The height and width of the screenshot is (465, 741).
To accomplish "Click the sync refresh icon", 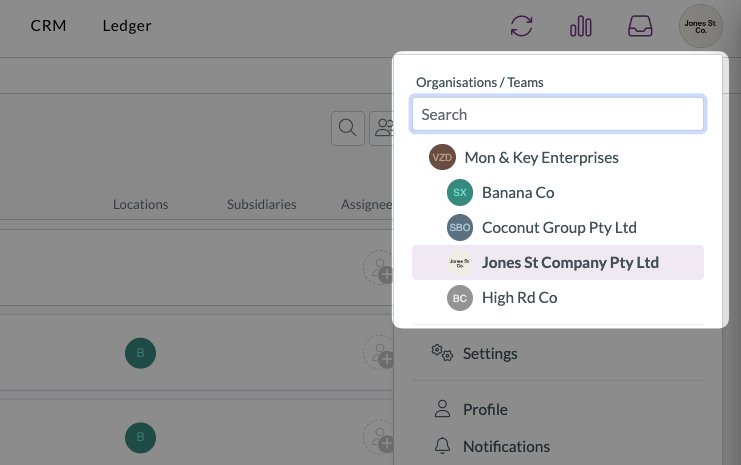I will coord(521,26).
